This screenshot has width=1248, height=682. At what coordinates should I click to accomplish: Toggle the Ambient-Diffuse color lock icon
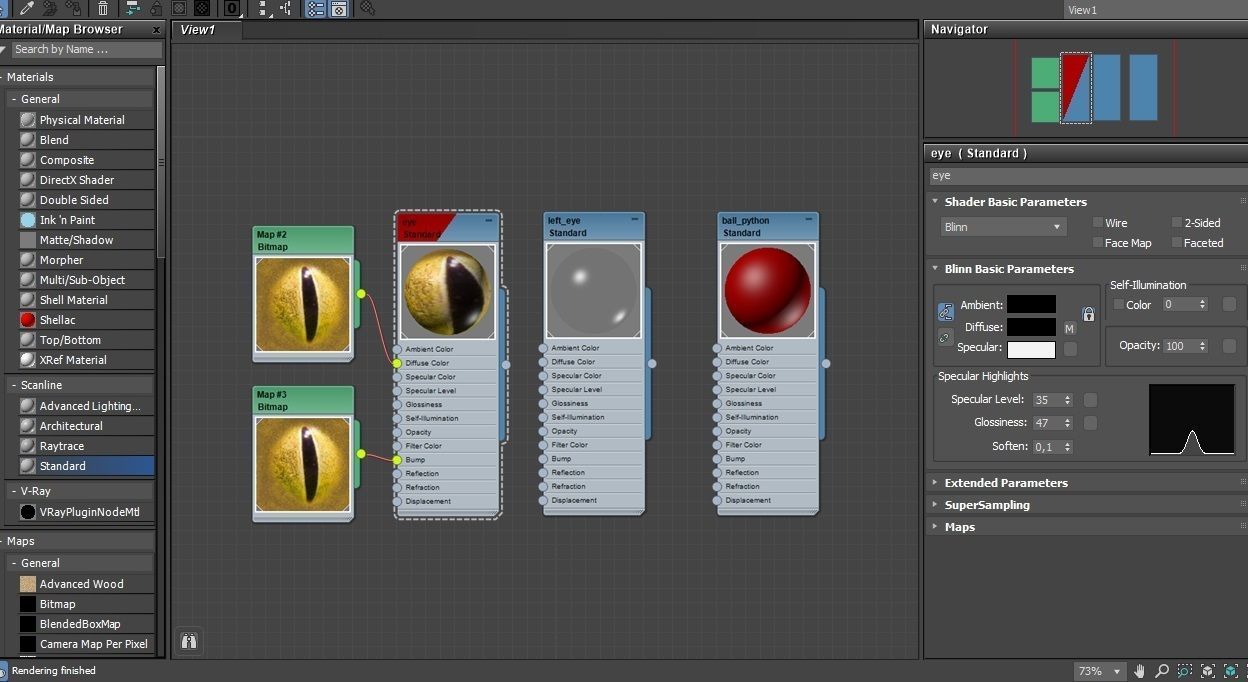click(x=945, y=313)
